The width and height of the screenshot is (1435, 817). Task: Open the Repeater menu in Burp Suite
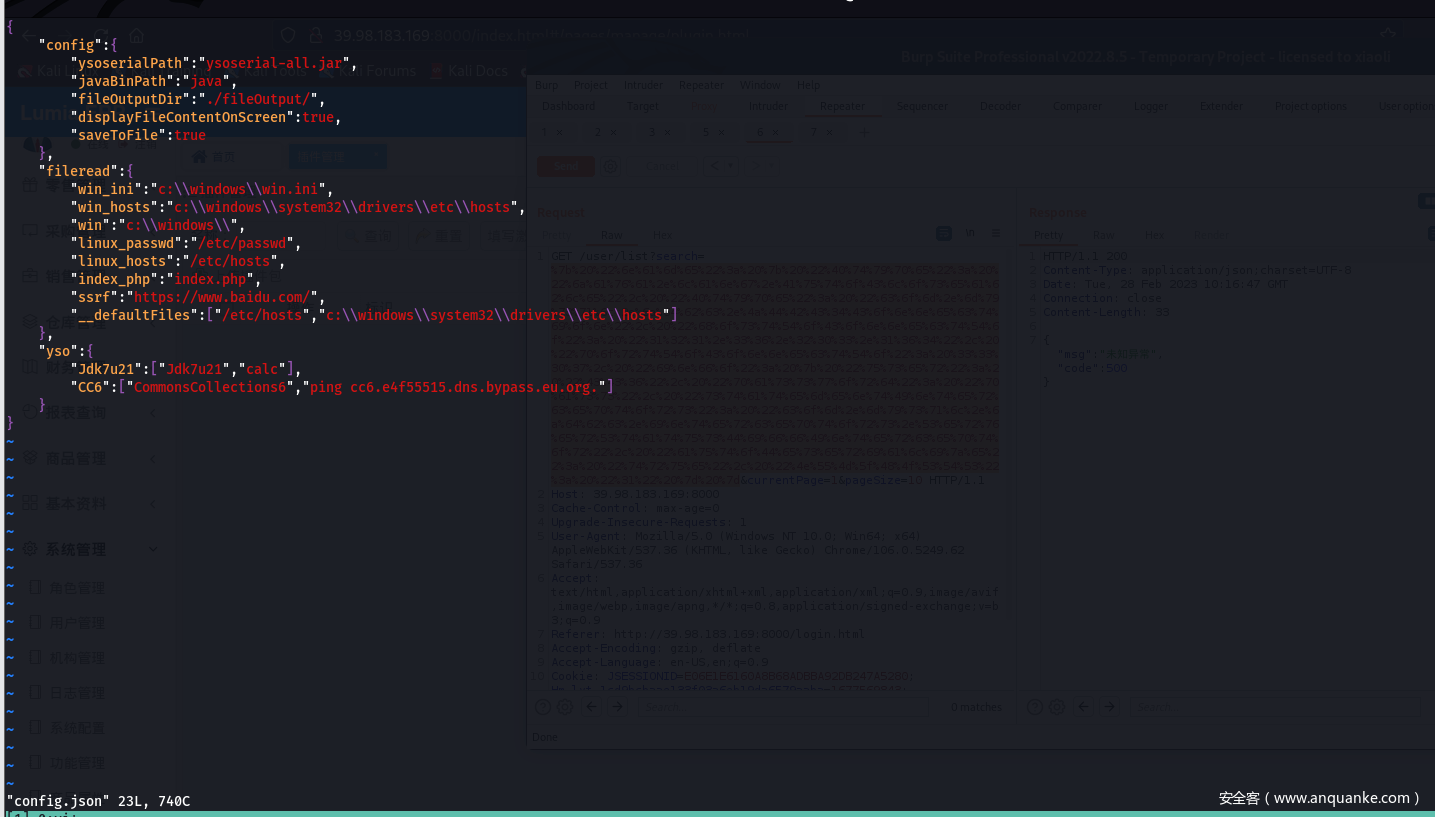pyautogui.click(x=702, y=85)
